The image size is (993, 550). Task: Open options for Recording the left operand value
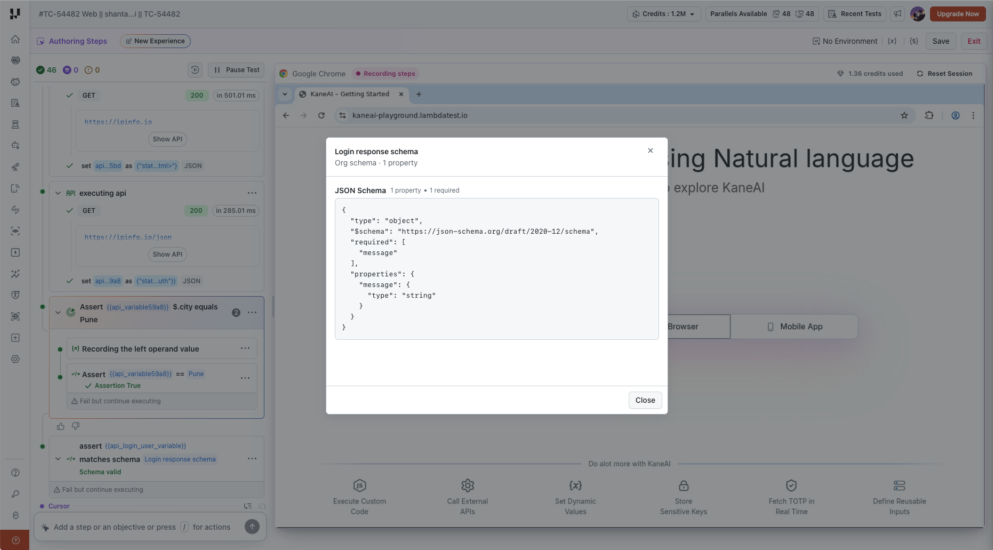click(245, 349)
